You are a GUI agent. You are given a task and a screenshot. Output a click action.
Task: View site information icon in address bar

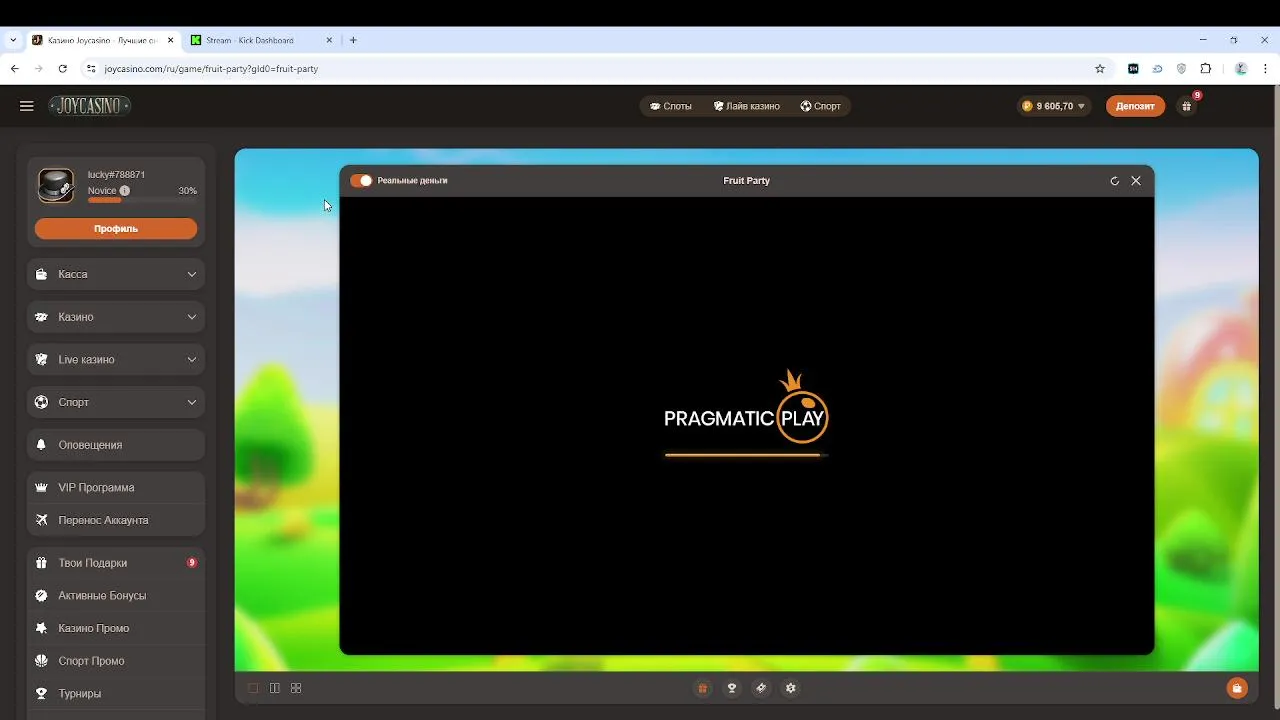91,69
